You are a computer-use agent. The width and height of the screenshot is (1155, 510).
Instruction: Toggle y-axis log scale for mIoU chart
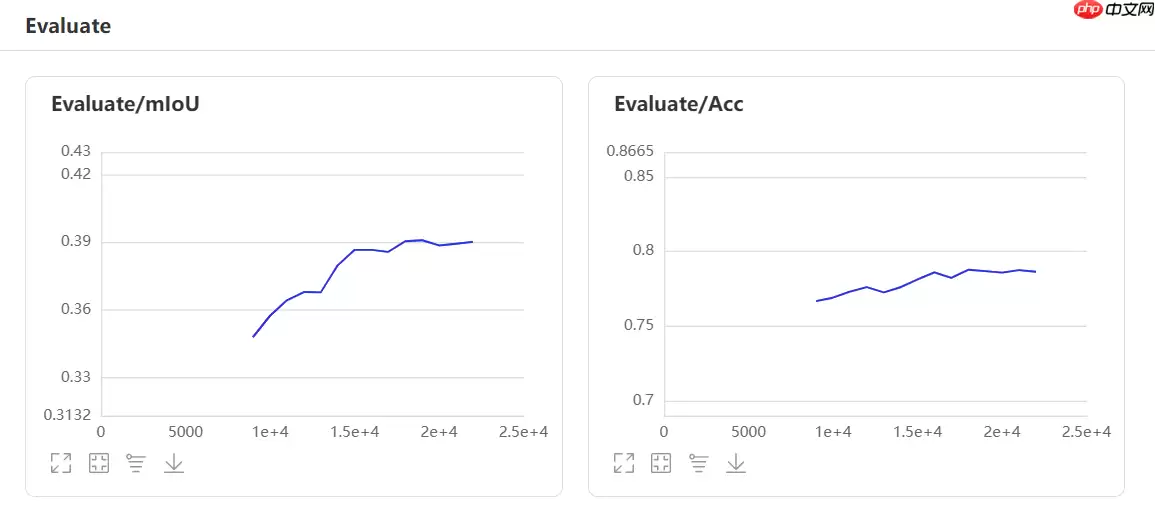click(x=136, y=462)
